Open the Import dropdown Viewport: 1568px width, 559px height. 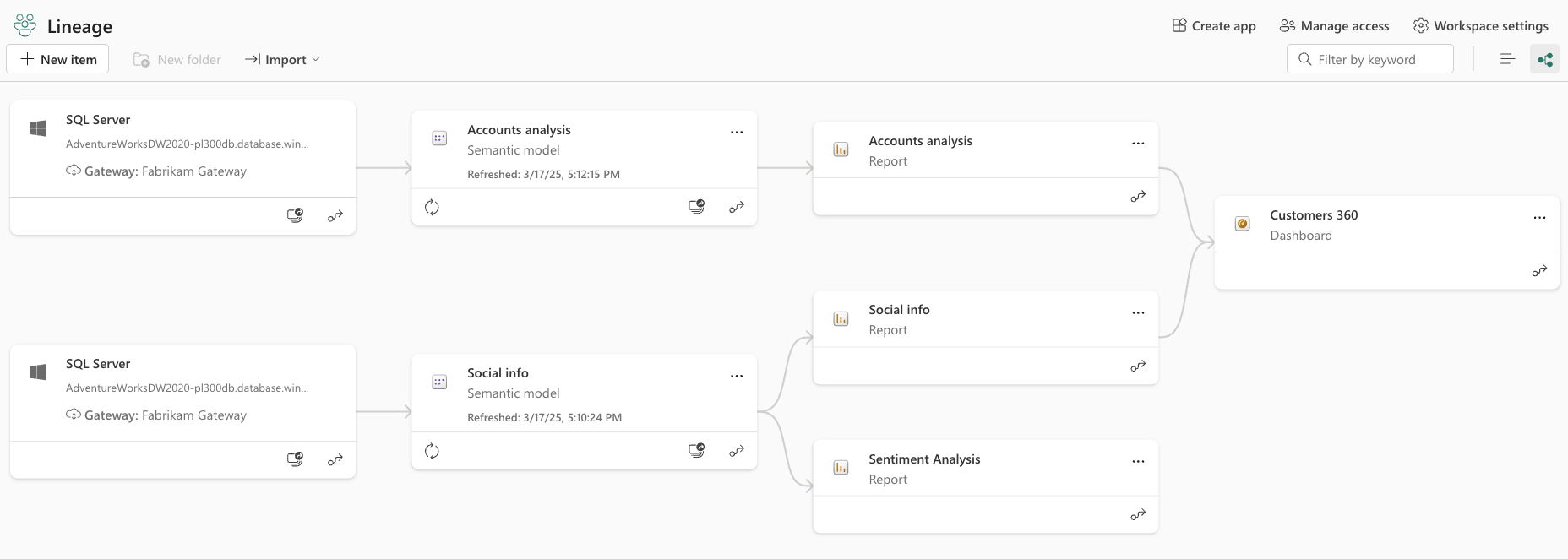coord(282,59)
